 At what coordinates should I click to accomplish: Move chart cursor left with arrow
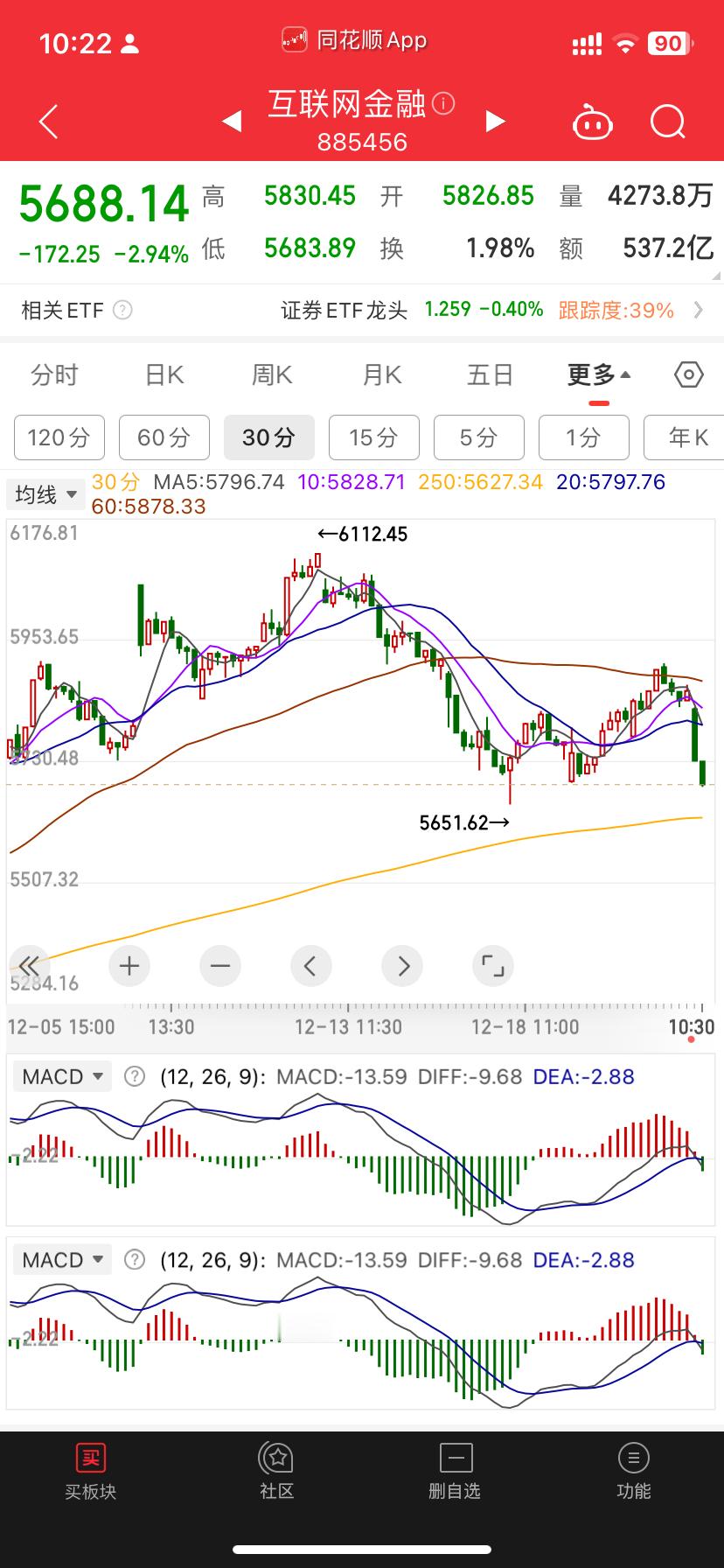click(x=310, y=966)
